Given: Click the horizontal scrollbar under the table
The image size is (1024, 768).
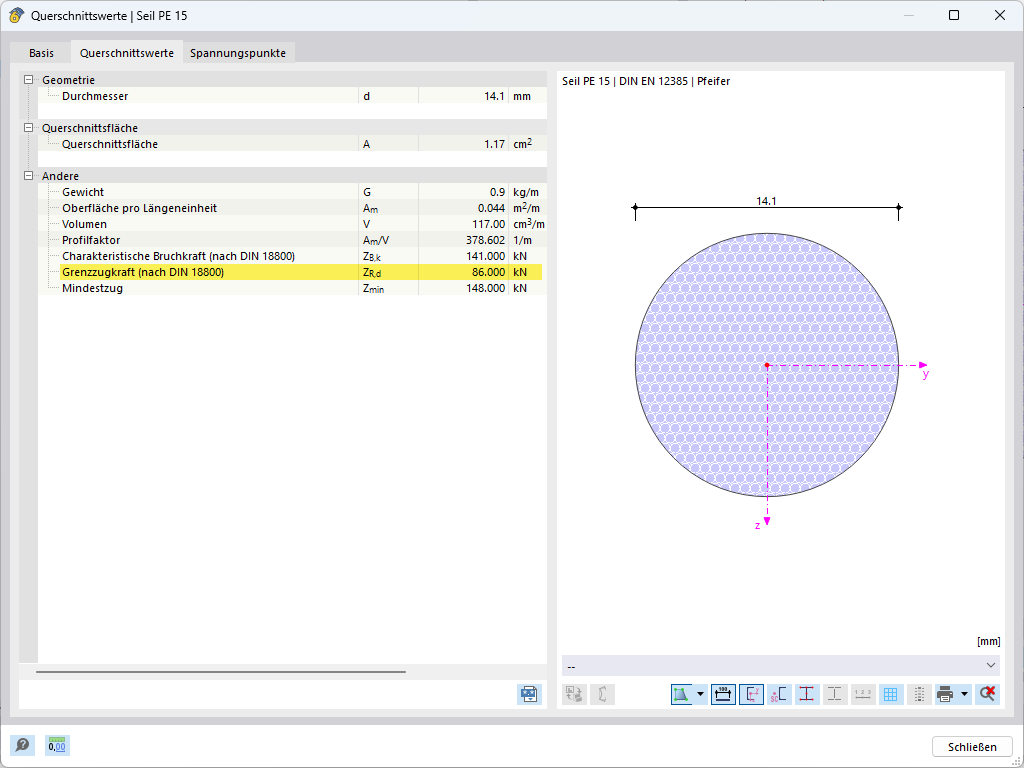Looking at the screenshot, I should [220, 670].
